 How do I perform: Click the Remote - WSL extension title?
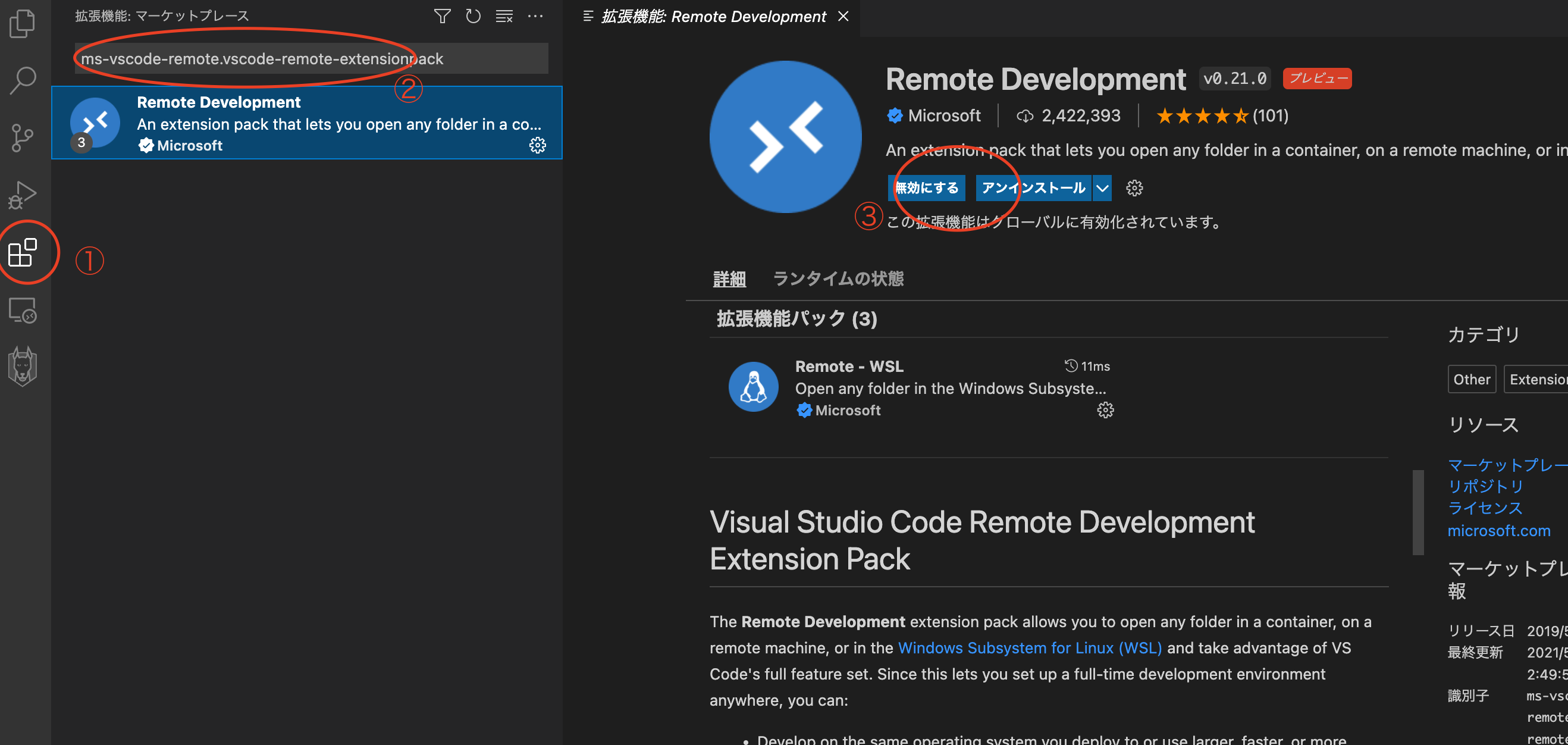point(849,367)
